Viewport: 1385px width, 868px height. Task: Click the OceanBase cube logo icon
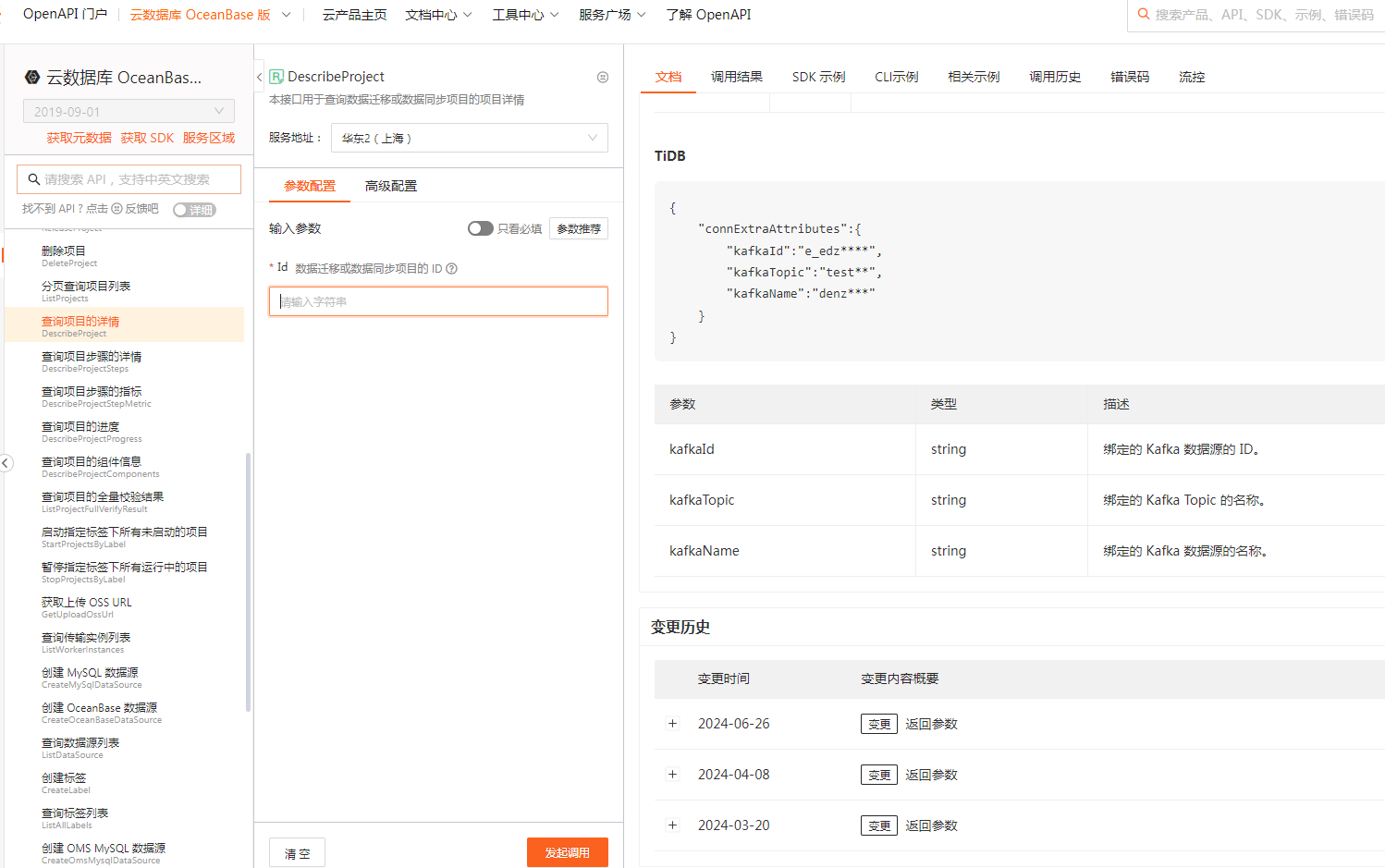[x=32, y=78]
